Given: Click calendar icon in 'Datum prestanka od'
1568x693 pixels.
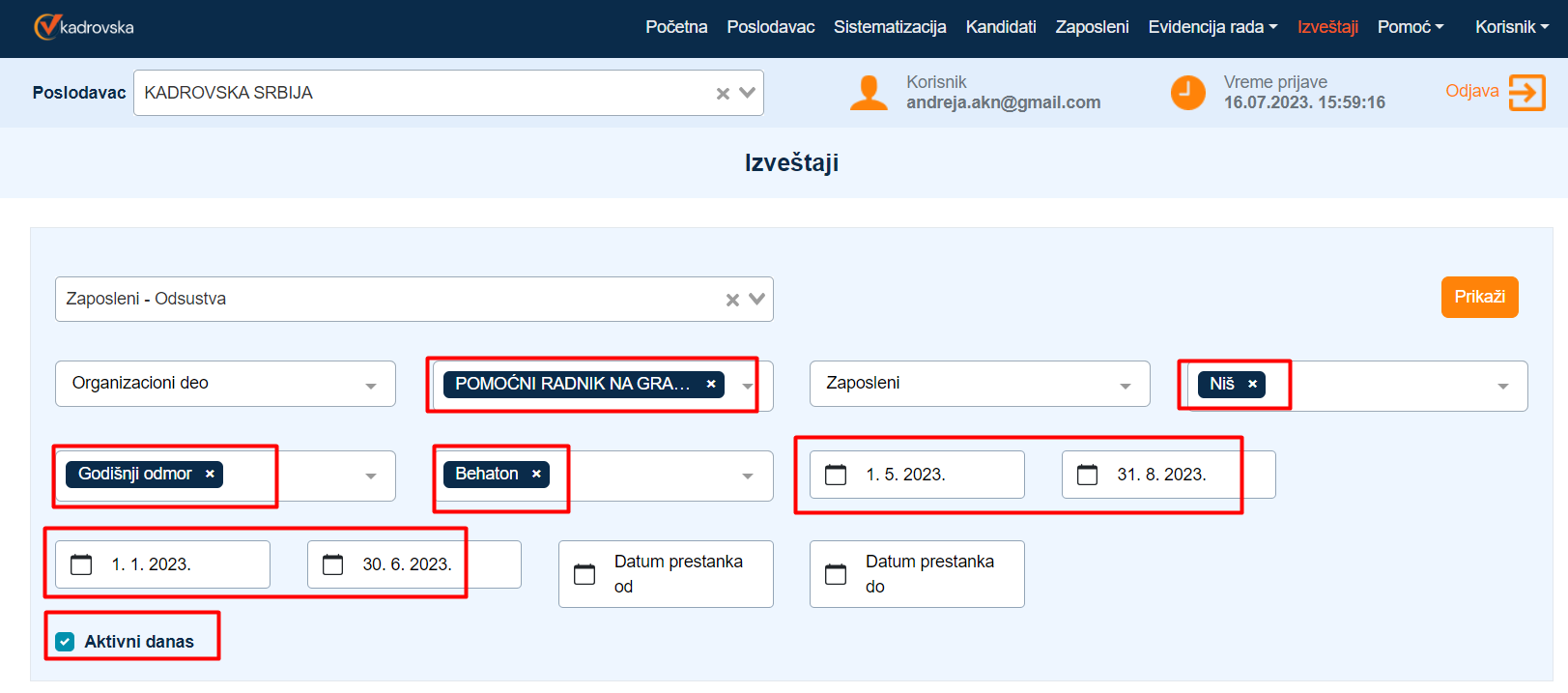Looking at the screenshot, I should pyautogui.click(x=584, y=574).
